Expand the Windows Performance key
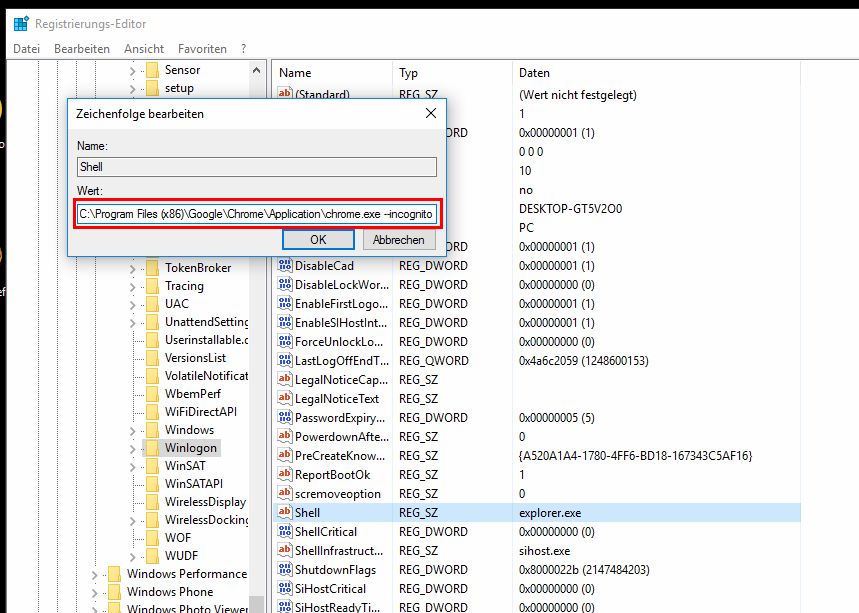Image resolution: width=859 pixels, height=613 pixels. (x=94, y=575)
